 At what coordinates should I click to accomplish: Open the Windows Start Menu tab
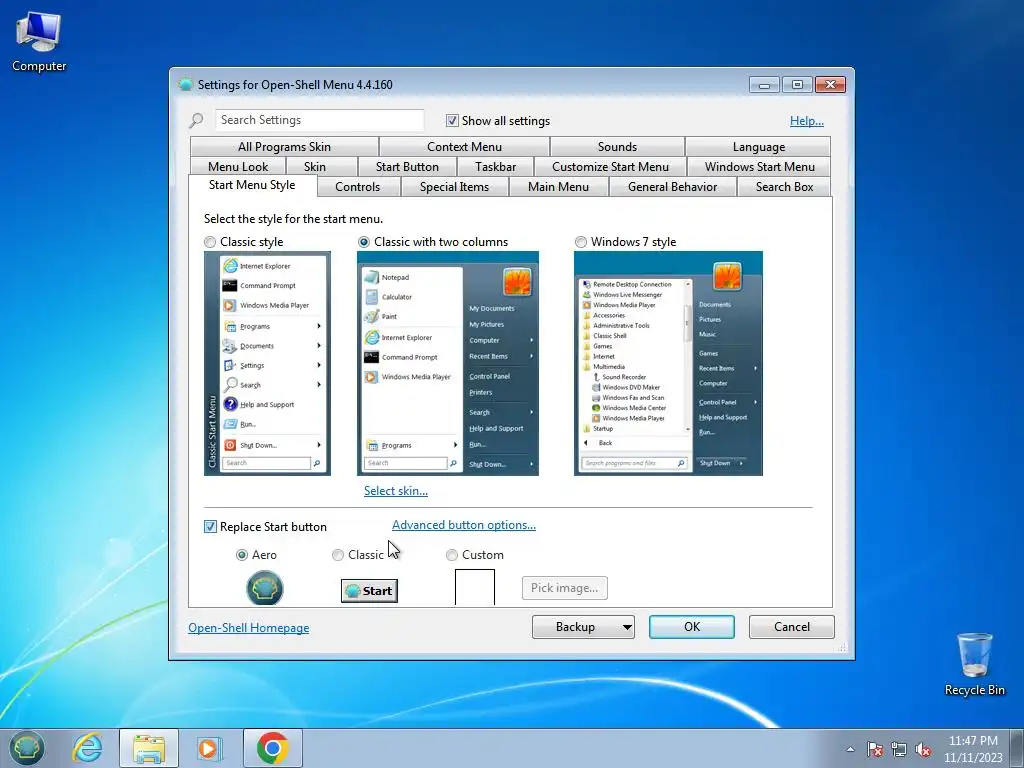[759, 167]
